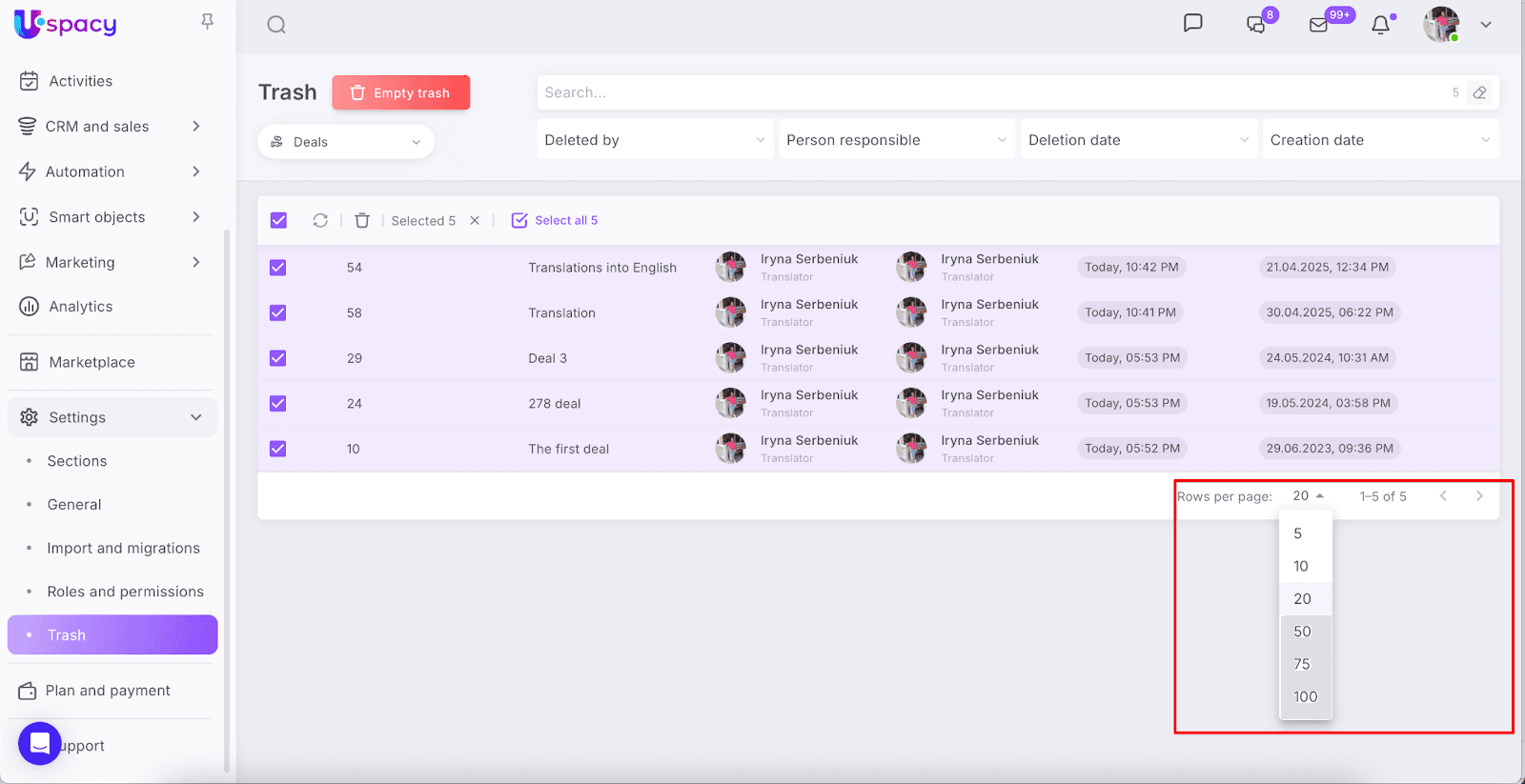Expand the Deals entity type dropdown
Image resolution: width=1525 pixels, height=784 pixels.
click(x=346, y=142)
